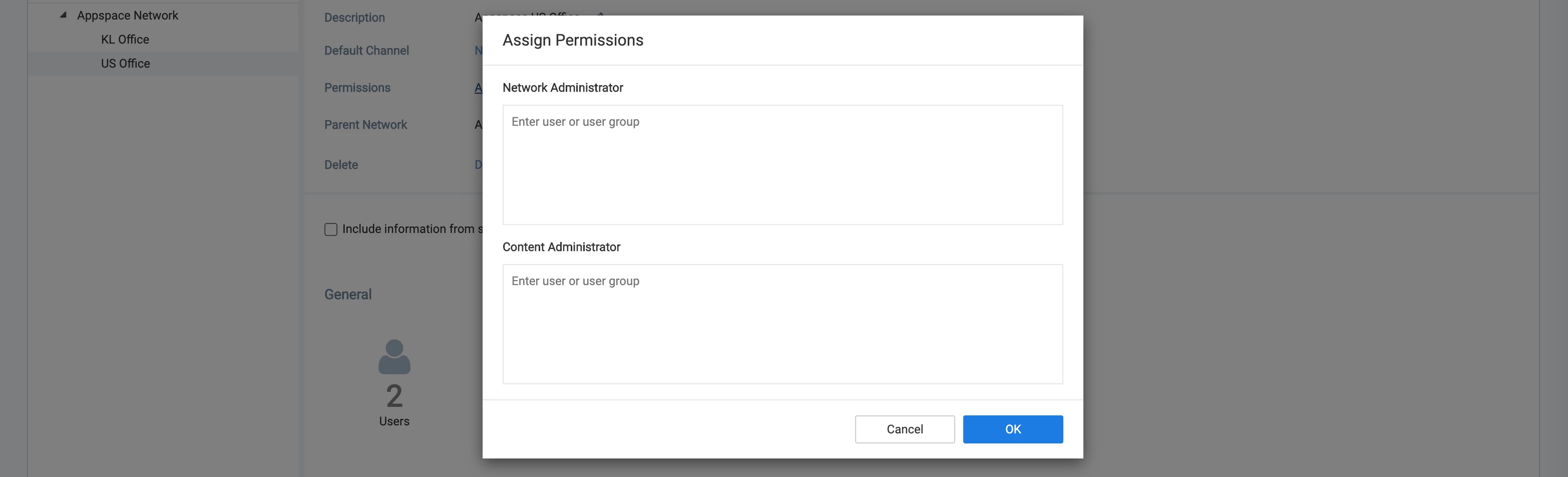
Task: Click the Assign Permissions dialog title
Action: (x=572, y=40)
